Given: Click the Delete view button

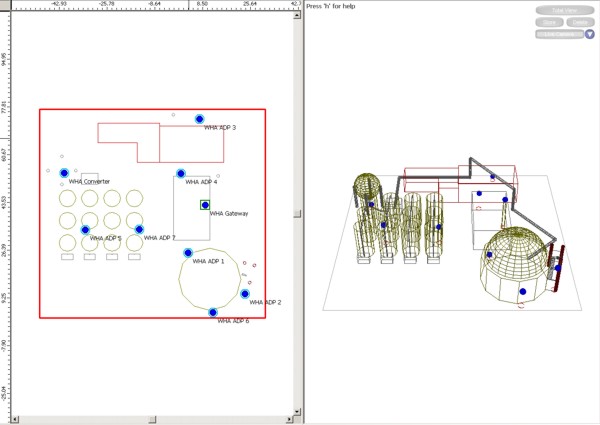Looking at the screenshot, I should (x=579, y=21).
